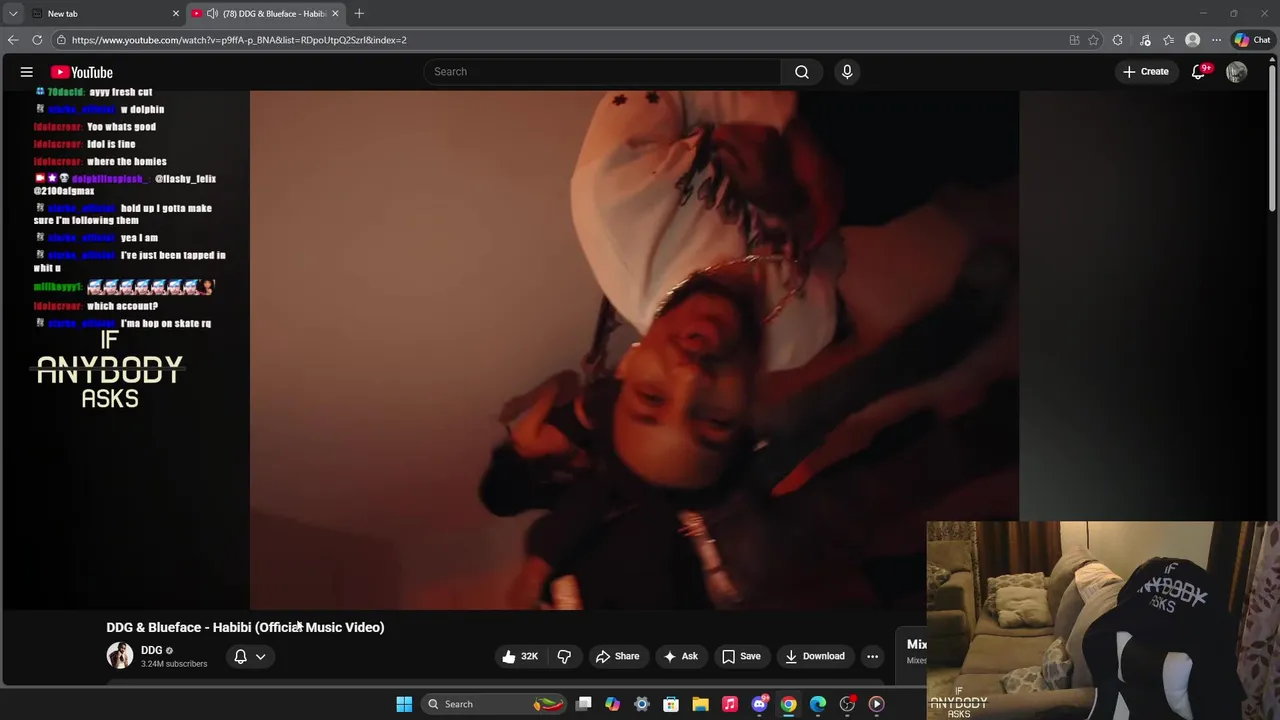Screen dimensions: 1280x720
Task: Open the YouTube account avatar menu
Action: [x=1237, y=72]
